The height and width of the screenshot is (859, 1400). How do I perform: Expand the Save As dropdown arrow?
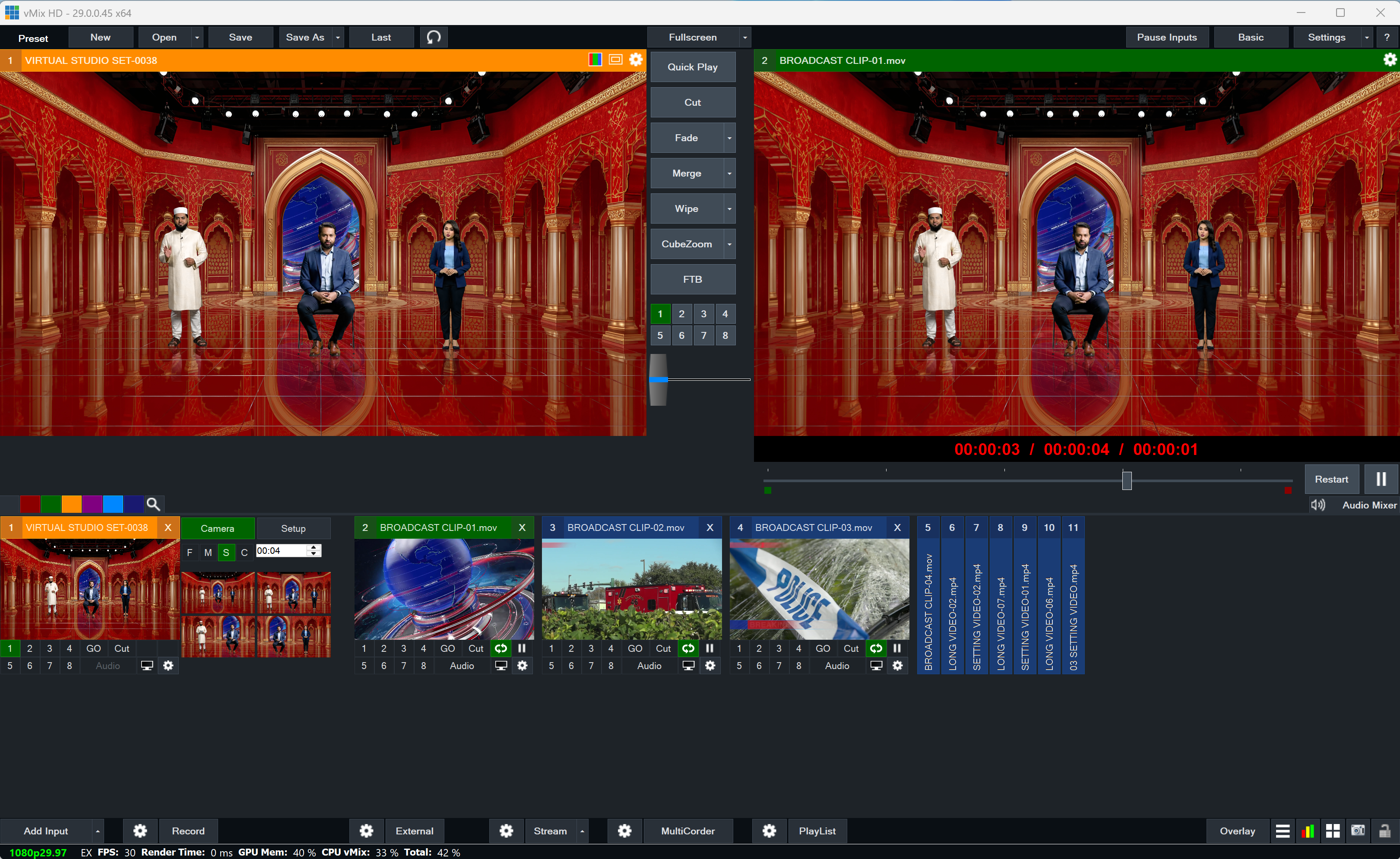click(x=338, y=38)
